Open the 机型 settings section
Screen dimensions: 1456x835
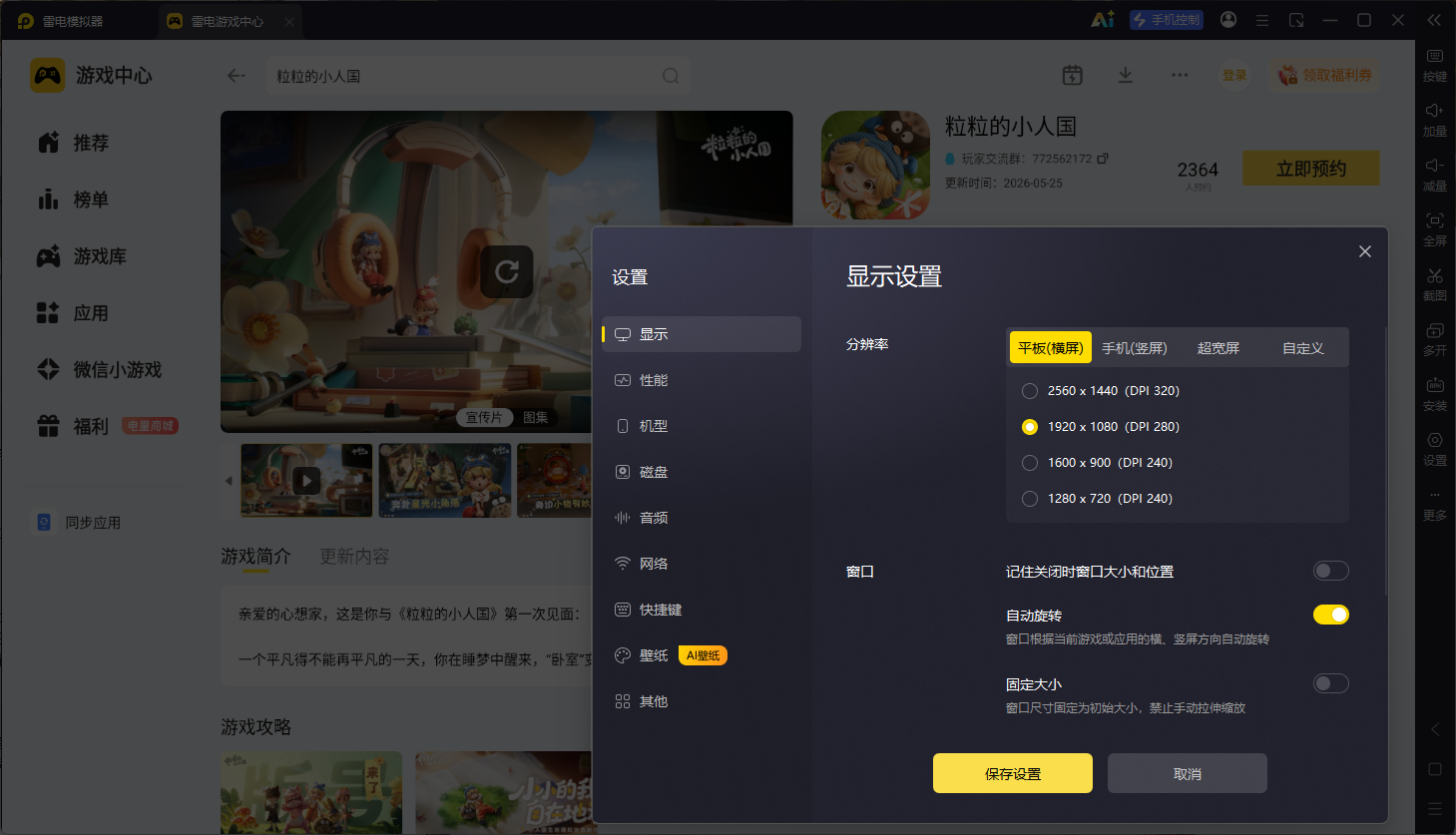pyautogui.click(x=702, y=426)
